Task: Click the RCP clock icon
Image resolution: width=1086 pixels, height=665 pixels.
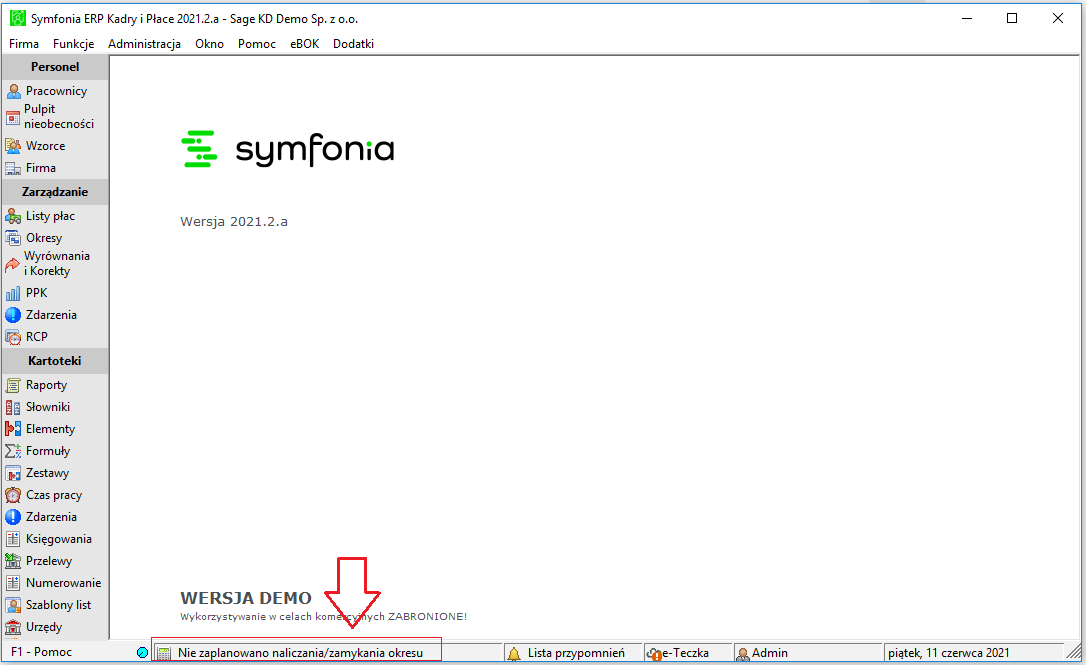Action: pyautogui.click(x=13, y=337)
